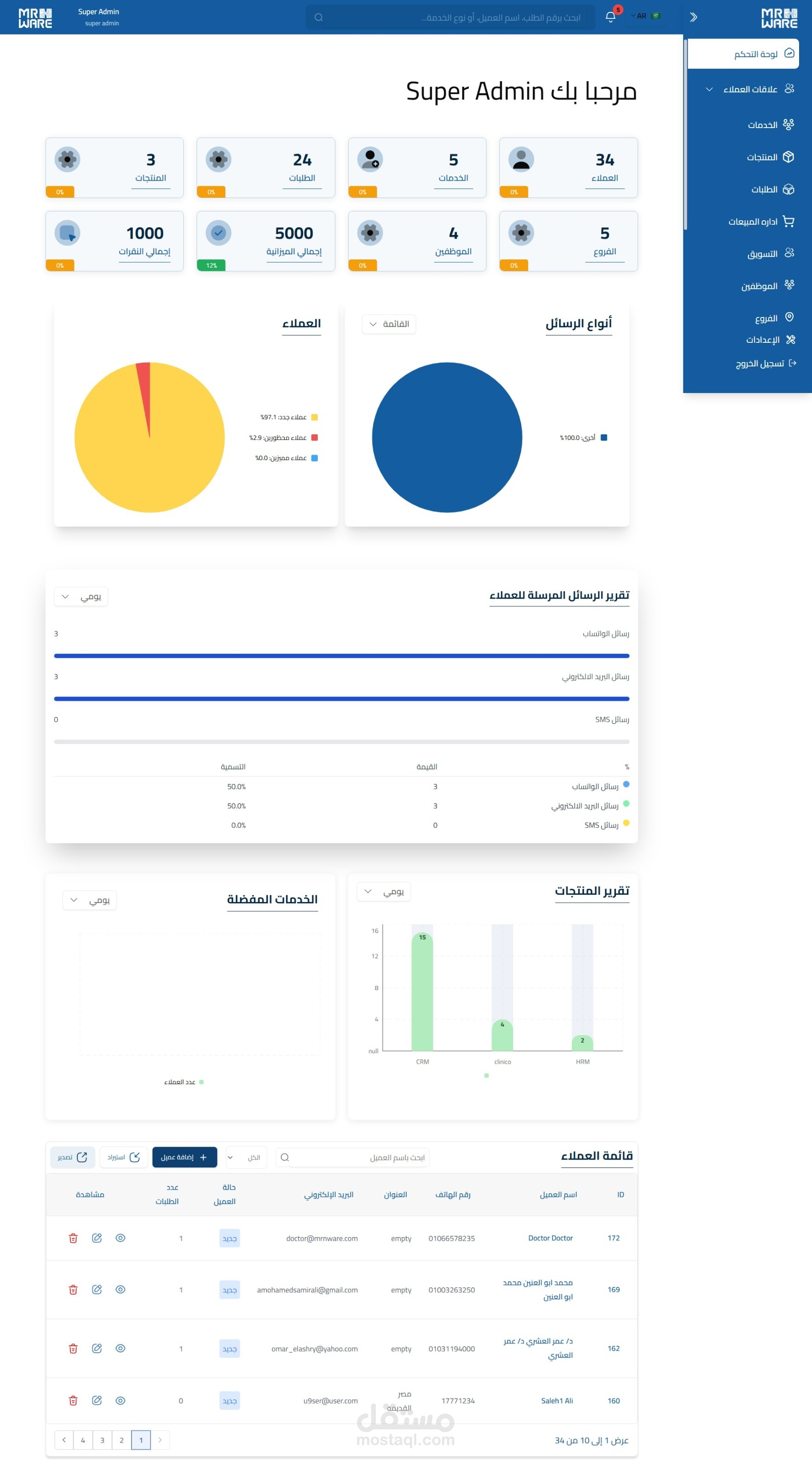Toggle the blocked customers legend entry
The height and width of the screenshot is (1478, 812).
coord(283,438)
